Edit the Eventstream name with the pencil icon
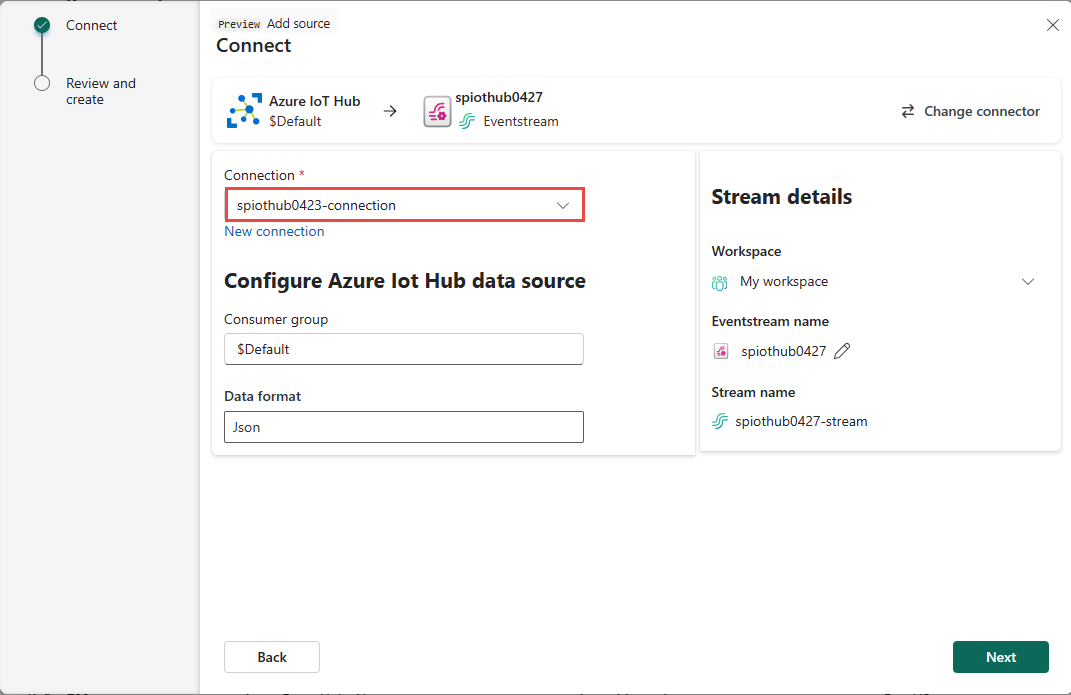Viewport: 1071px width, 695px height. pyautogui.click(x=842, y=350)
